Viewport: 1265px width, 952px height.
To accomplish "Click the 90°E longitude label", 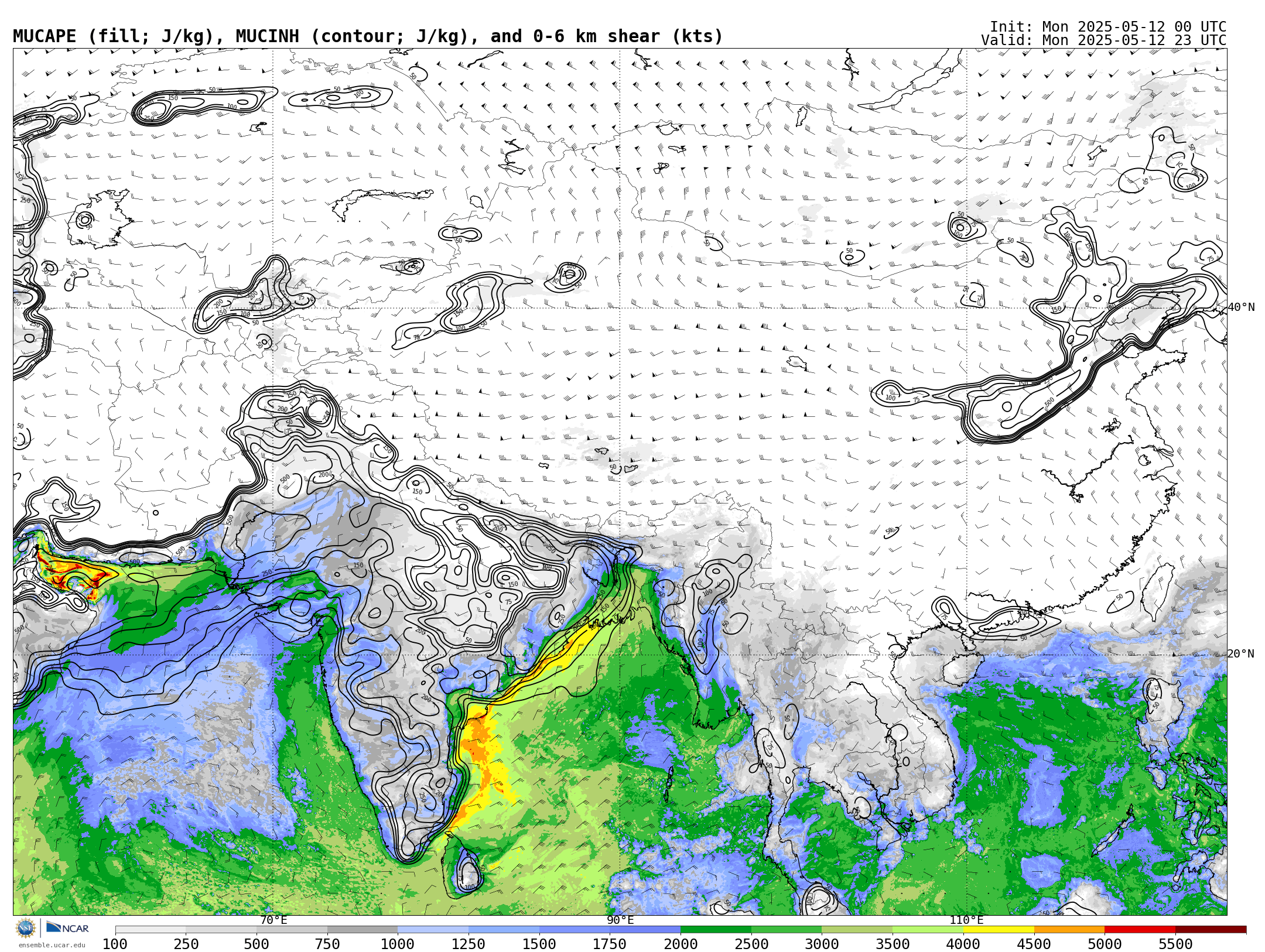I will tap(620, 920).
